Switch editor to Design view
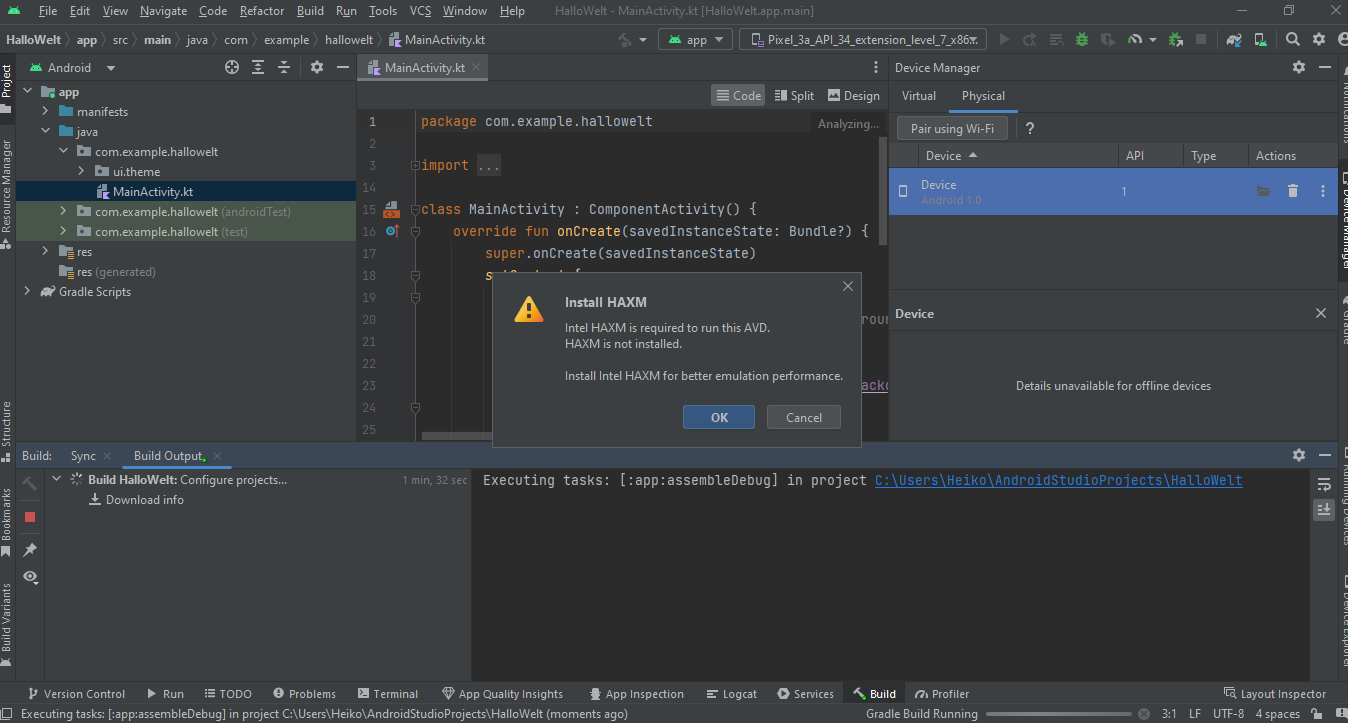 tap(854, 95)
